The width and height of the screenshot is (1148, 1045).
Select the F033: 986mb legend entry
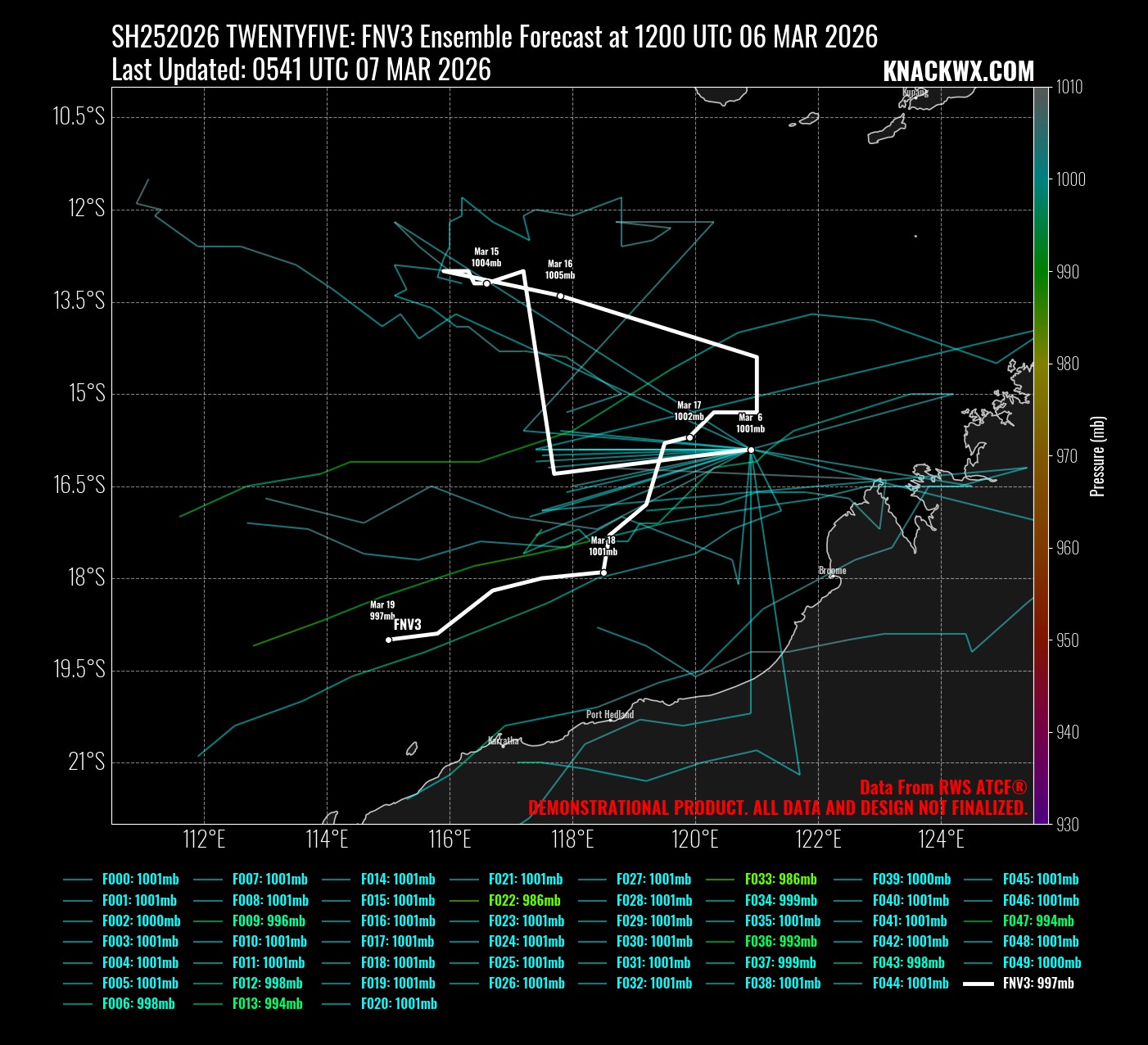780,880
